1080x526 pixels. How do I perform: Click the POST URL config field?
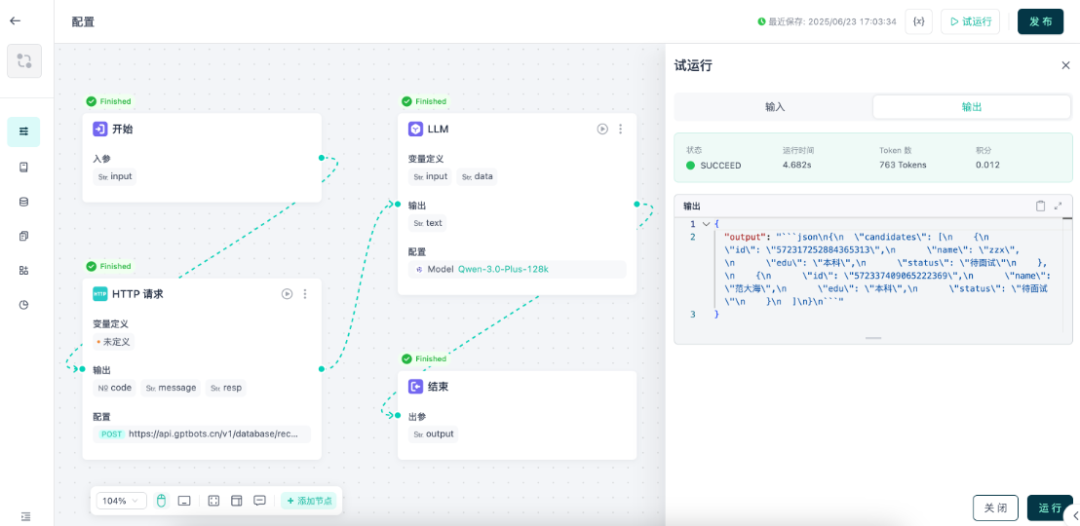pos(202,434)
